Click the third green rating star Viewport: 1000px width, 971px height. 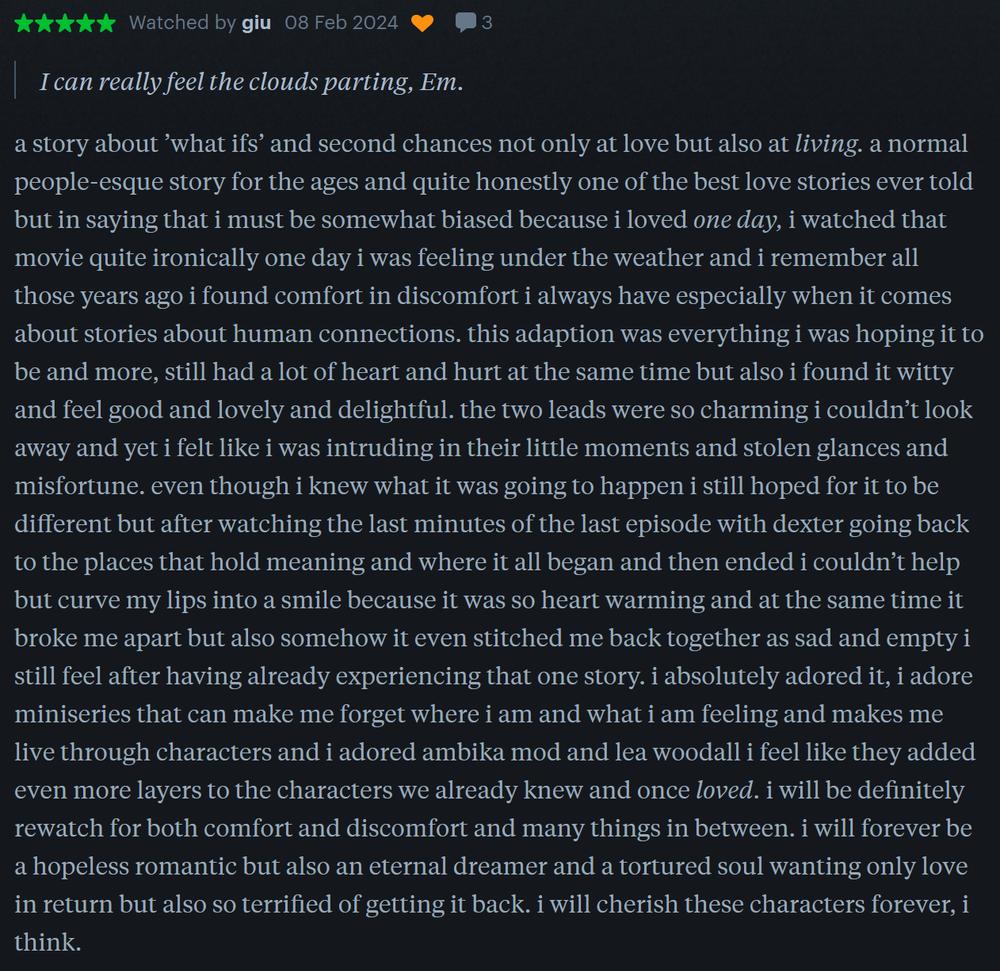coord(65,23)
